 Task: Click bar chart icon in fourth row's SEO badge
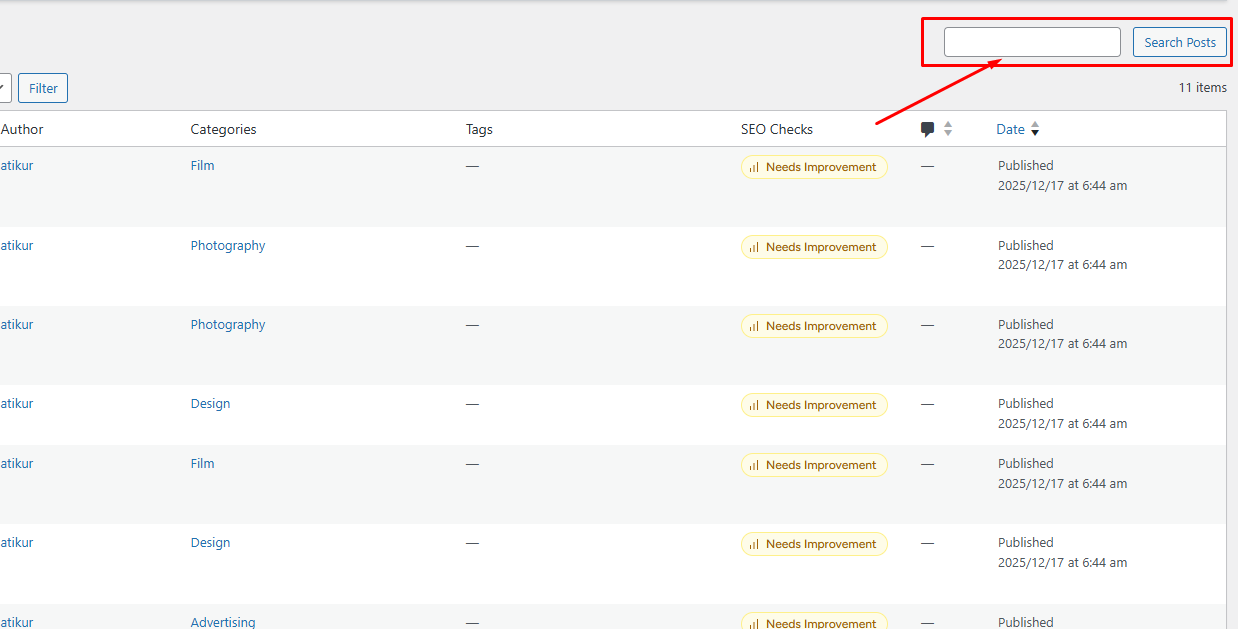click(754, 405)
